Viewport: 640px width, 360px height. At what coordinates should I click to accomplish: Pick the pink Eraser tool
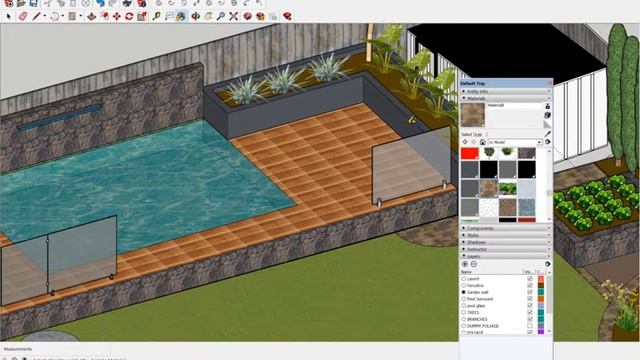point(23,16)
